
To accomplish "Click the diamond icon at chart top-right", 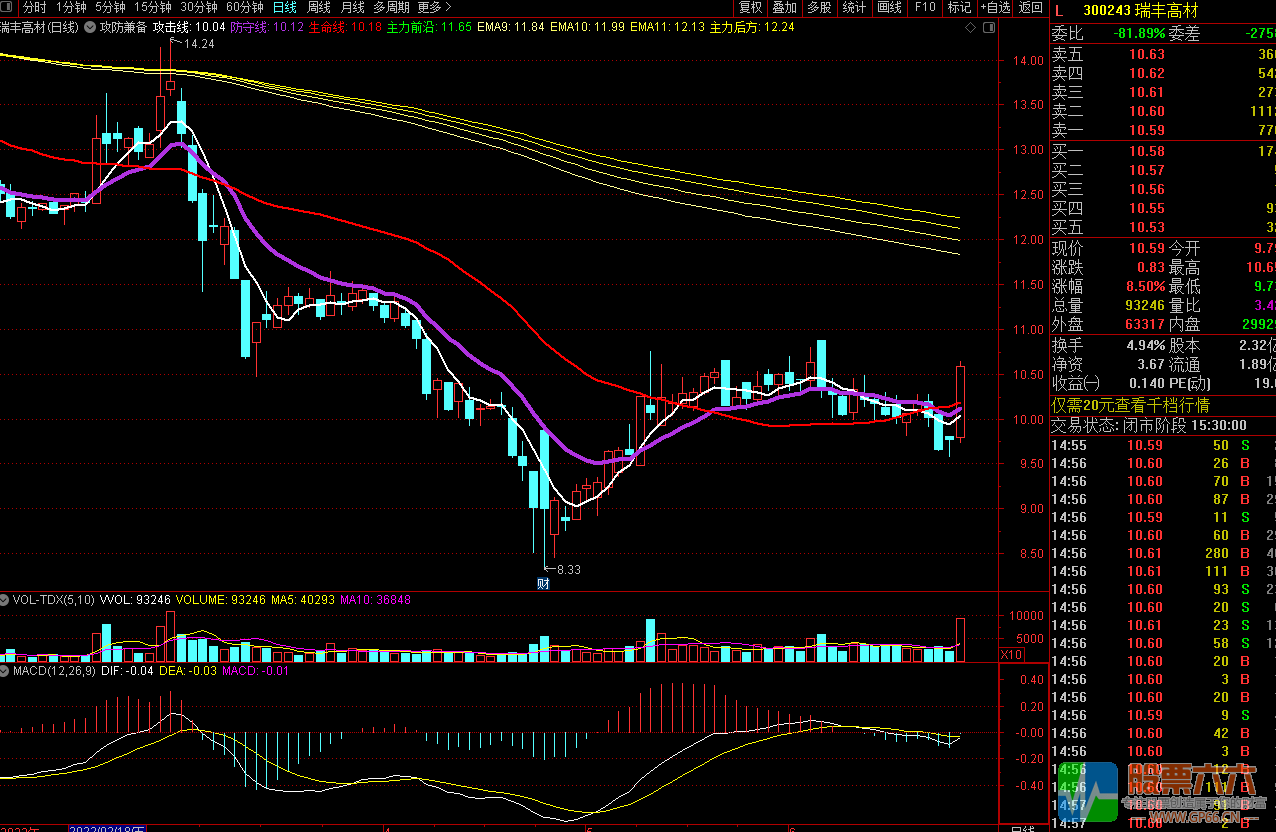I will [971, 28].
